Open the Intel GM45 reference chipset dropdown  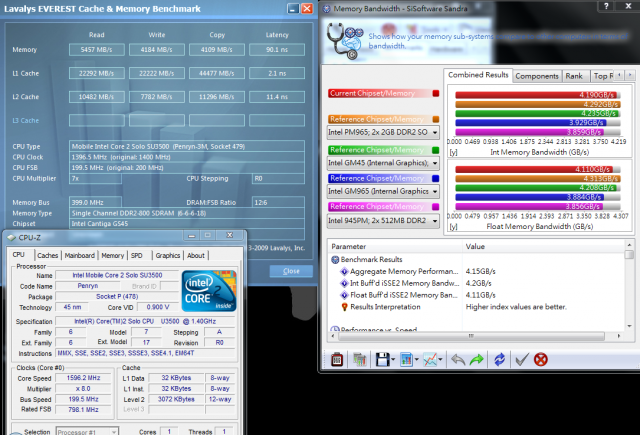point(435,163)
